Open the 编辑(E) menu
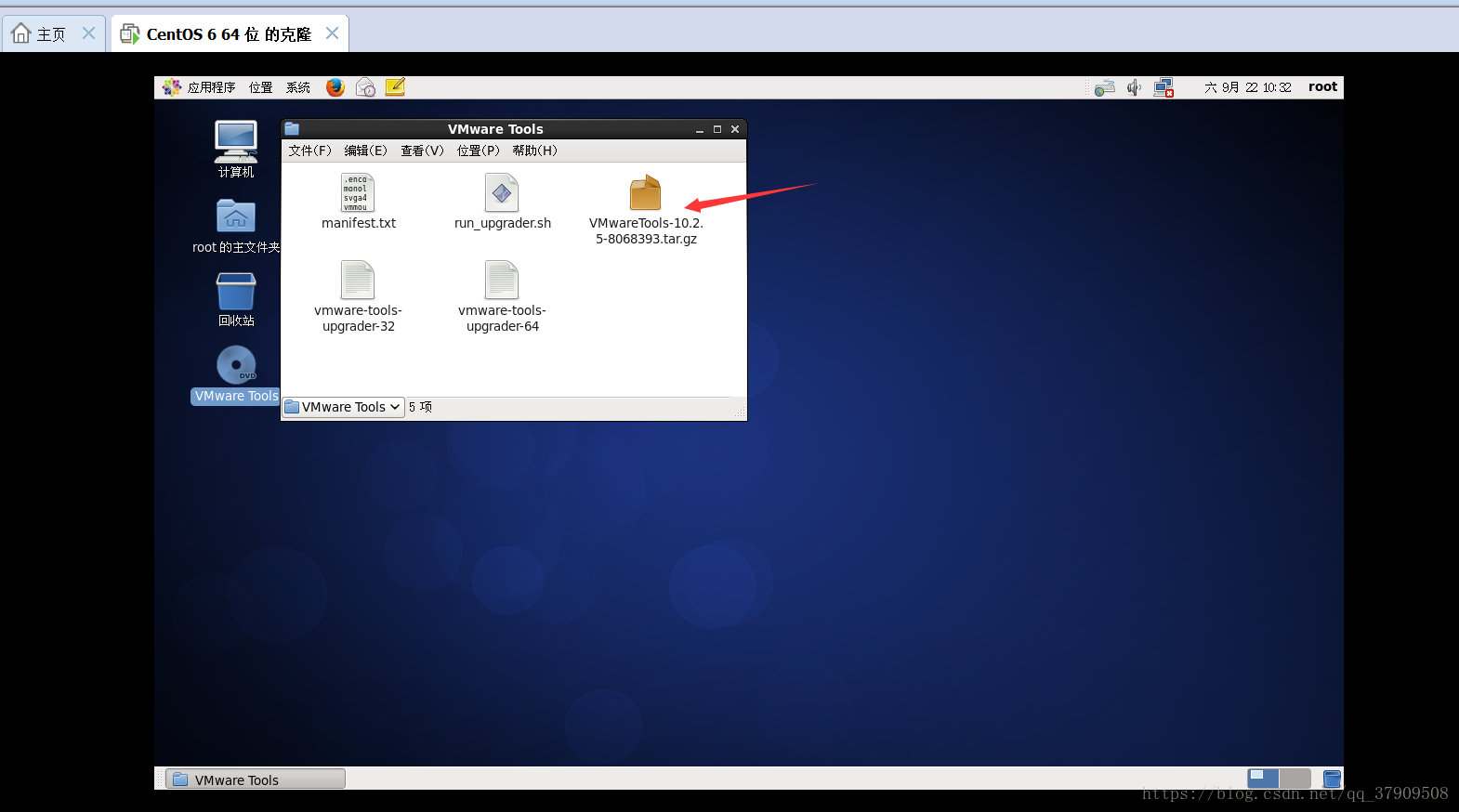1459x812 pixels. [x=365, y=151]
